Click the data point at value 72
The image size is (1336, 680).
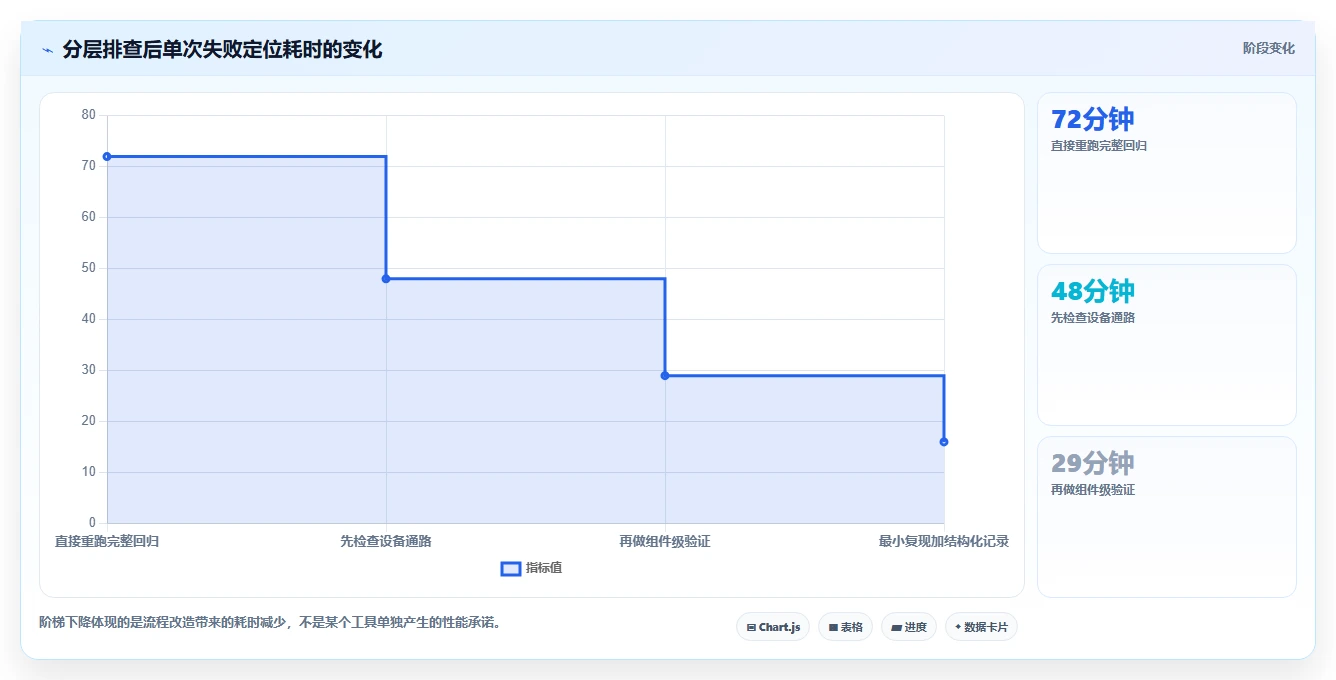(107, 156)
